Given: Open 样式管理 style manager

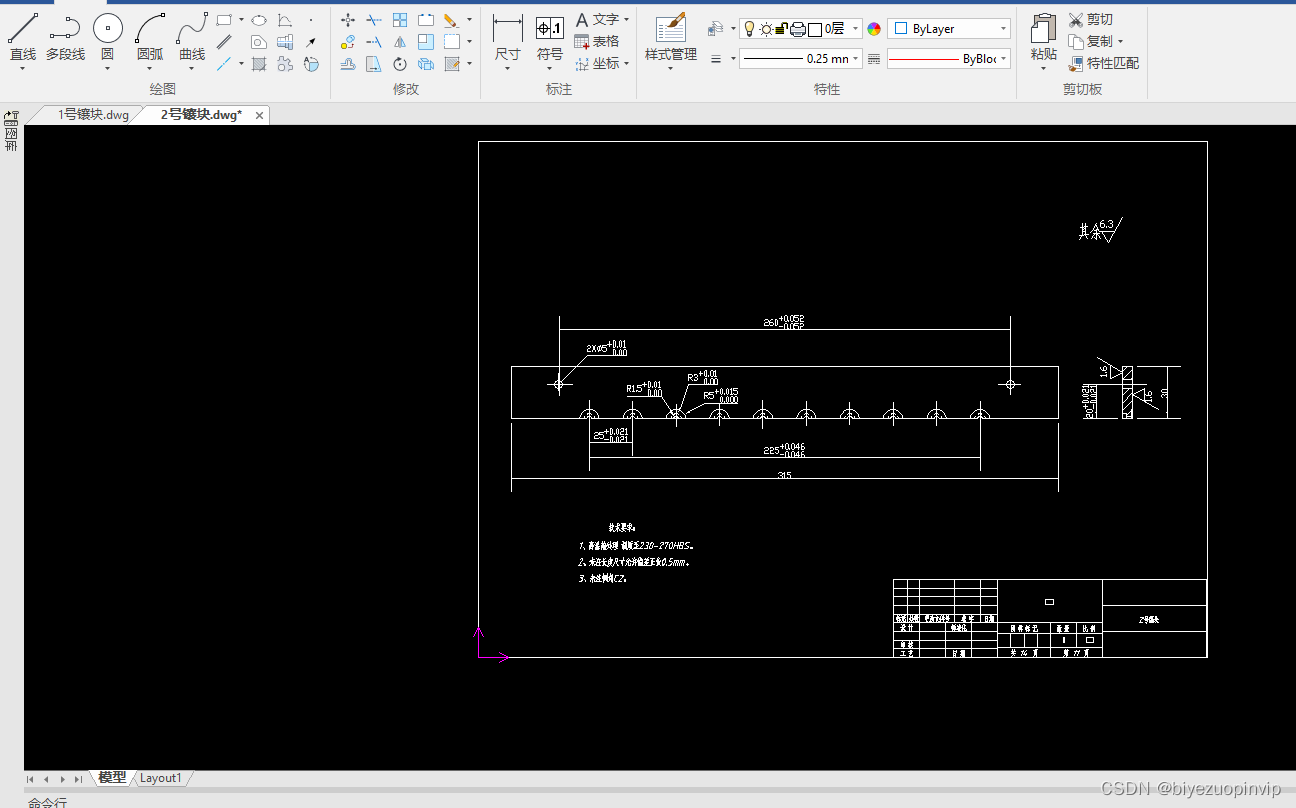Looking at the screenshot, I should pos(671,37).
